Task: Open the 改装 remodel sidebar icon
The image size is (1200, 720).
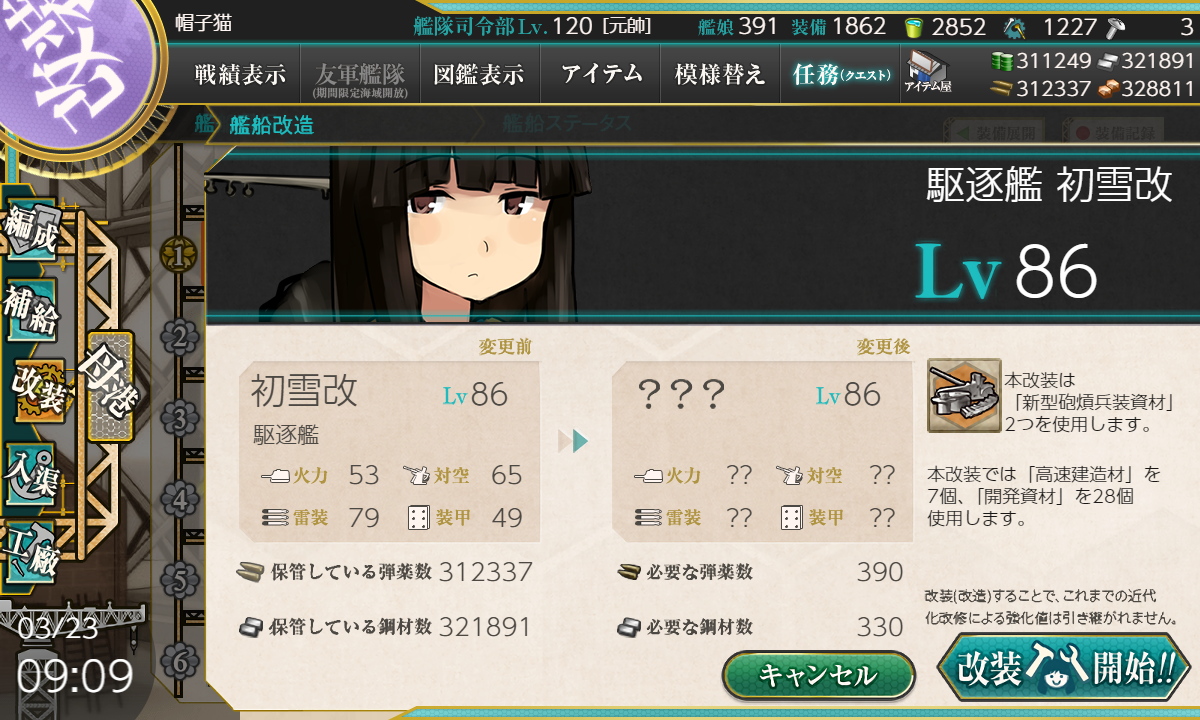Action: point(38,391)
